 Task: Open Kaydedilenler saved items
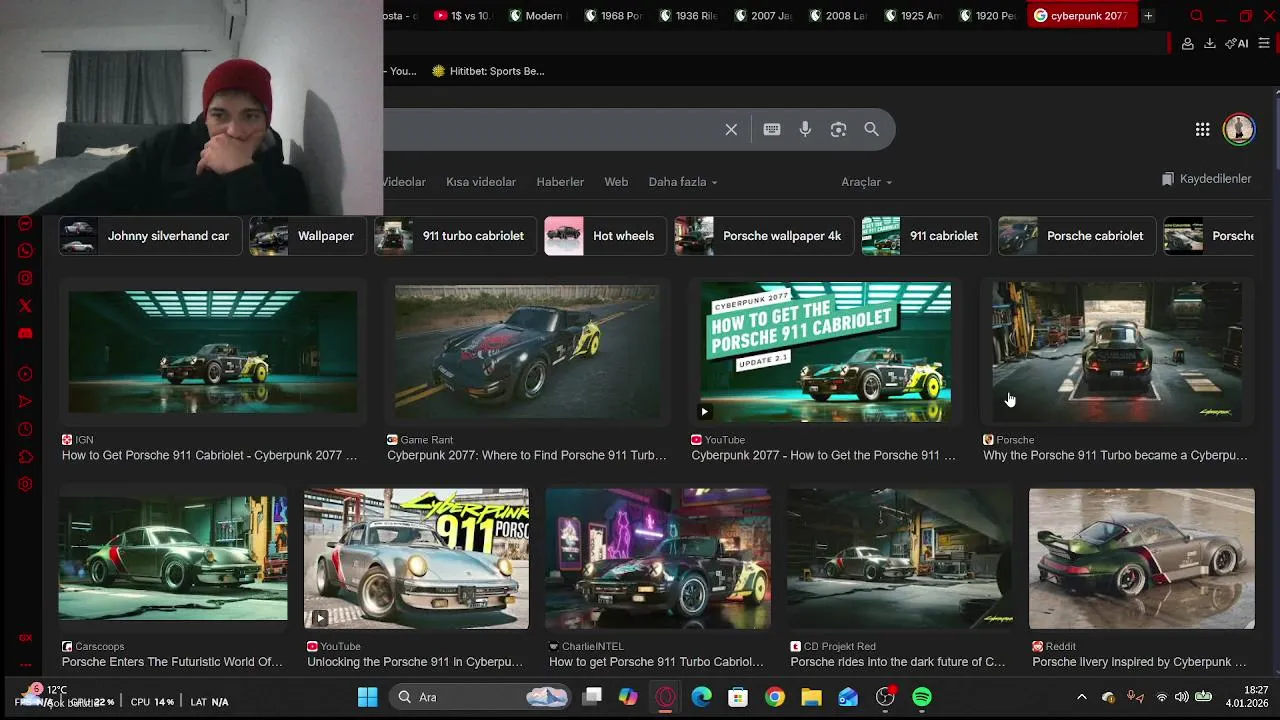click(1207, 179)
